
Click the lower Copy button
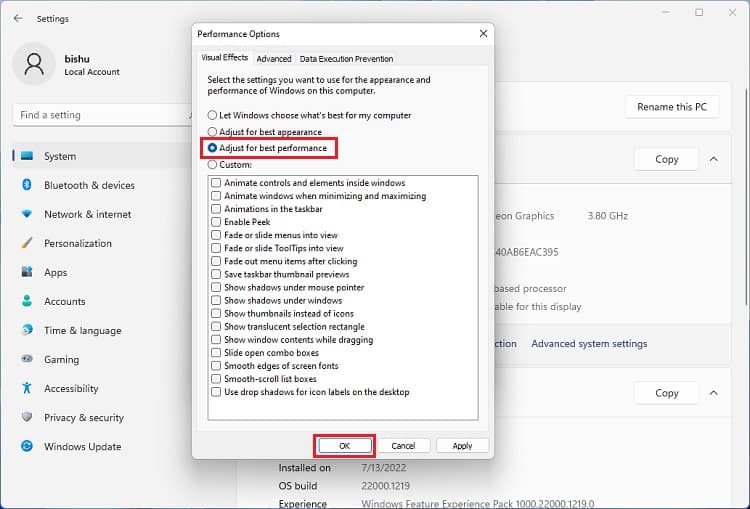click(x=666, y=393)
